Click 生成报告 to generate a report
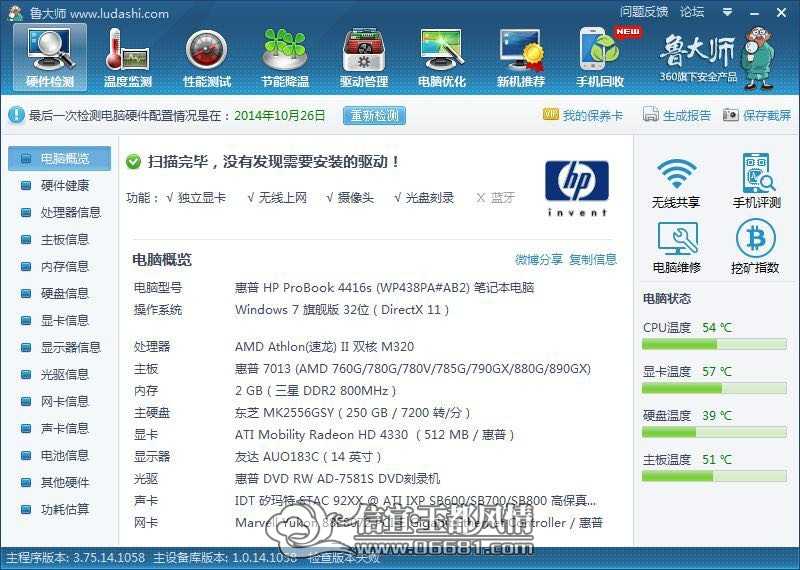800x570 pixels. (x=677, y=115)
